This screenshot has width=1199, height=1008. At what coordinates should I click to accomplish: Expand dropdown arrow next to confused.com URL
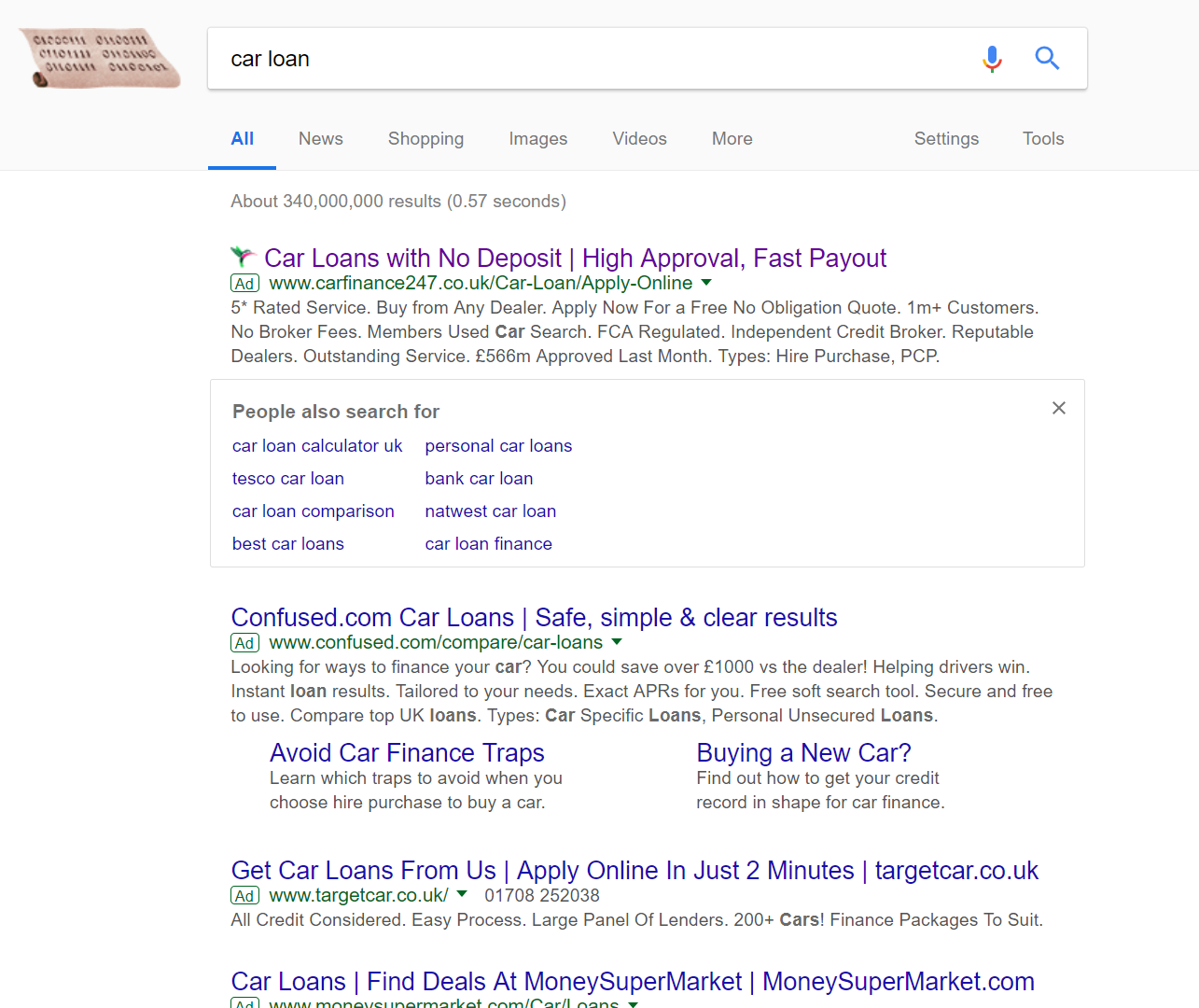click(x=617, y=642)
